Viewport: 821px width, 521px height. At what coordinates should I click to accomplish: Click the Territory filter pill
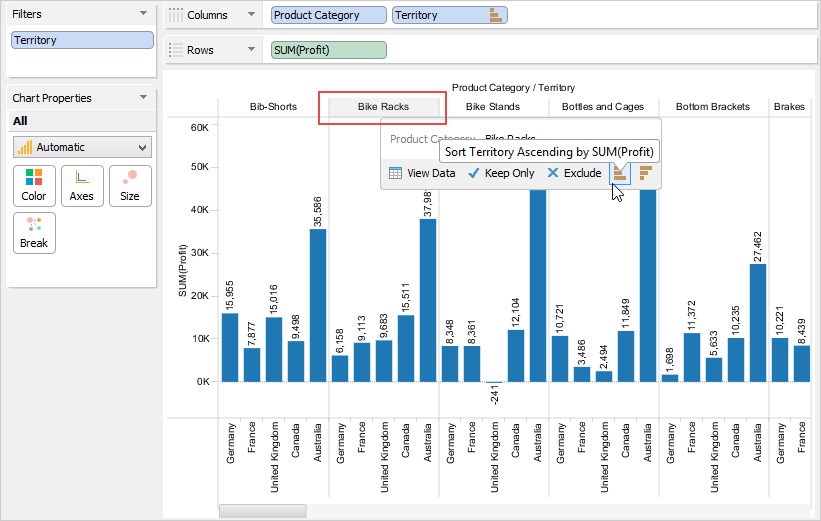(82, 41)
